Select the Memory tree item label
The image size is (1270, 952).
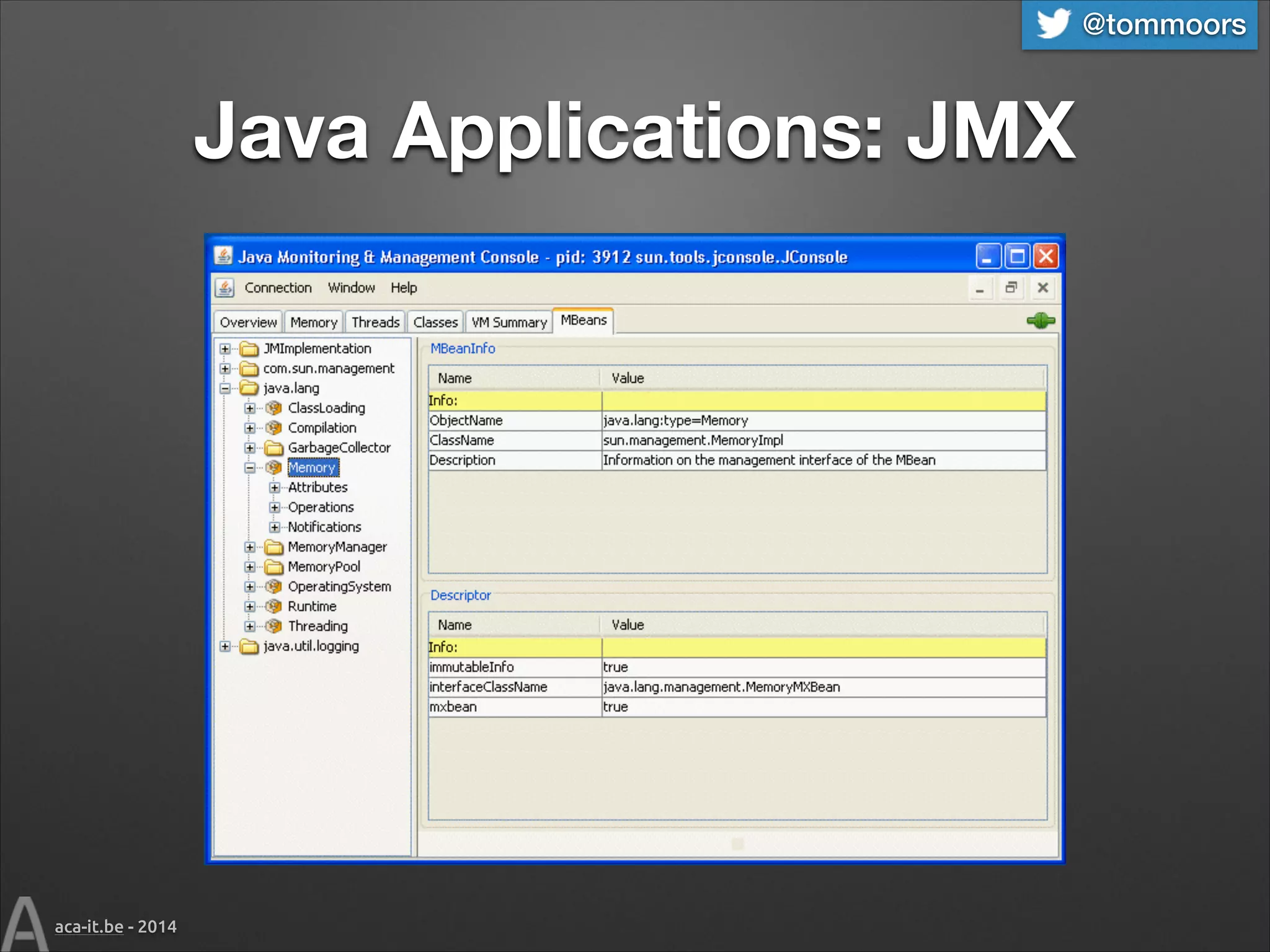(x=313, y=468)
